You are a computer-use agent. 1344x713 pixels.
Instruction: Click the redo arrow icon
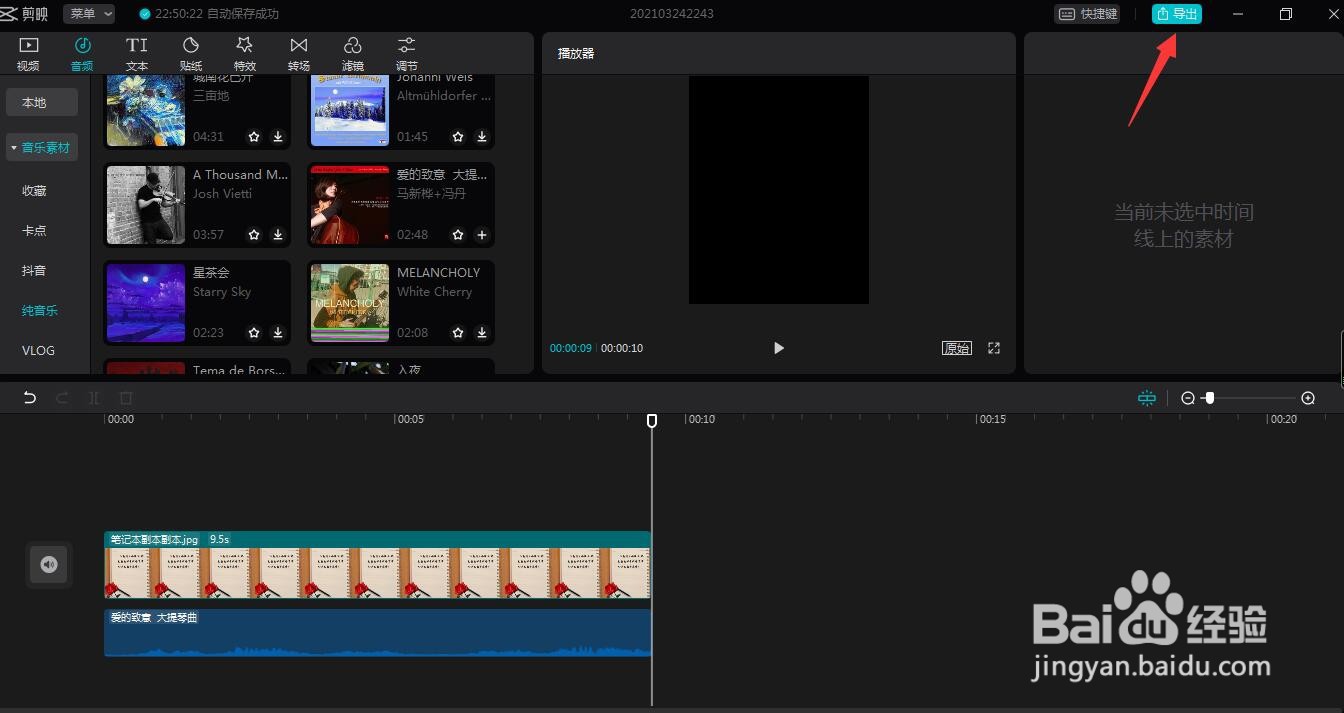[x=62, y=398]
